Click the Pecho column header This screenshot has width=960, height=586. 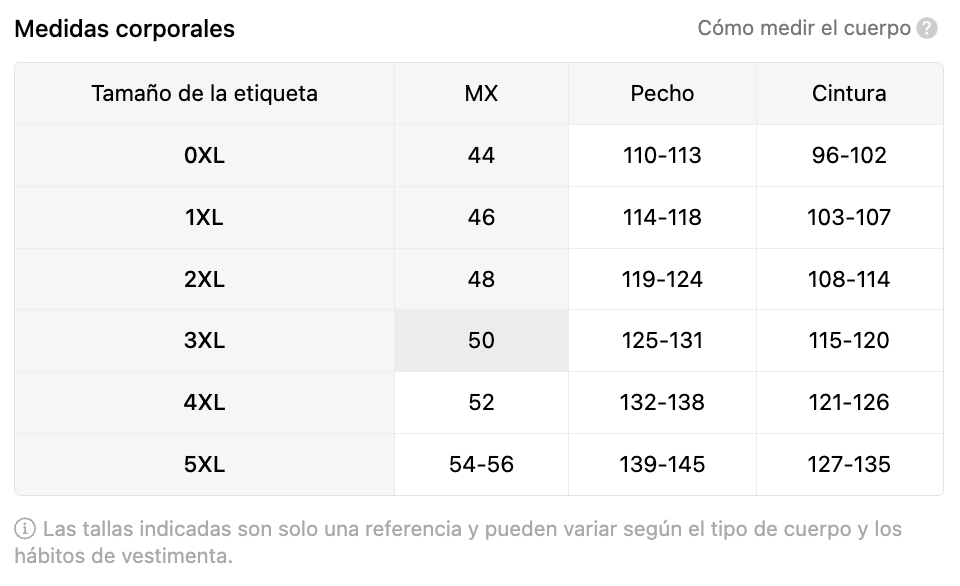click(x=662, y=94)
